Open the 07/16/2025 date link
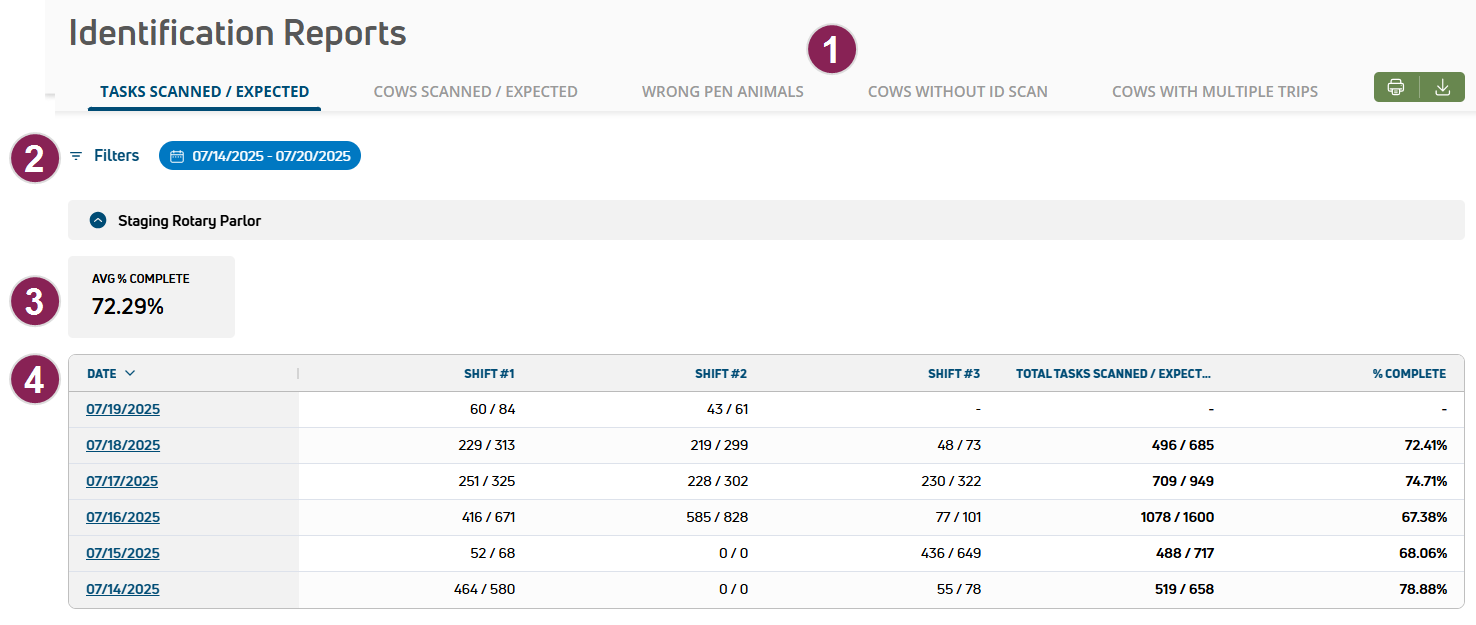The height and width of the screenshot is (625, 1476). [123, 517]
